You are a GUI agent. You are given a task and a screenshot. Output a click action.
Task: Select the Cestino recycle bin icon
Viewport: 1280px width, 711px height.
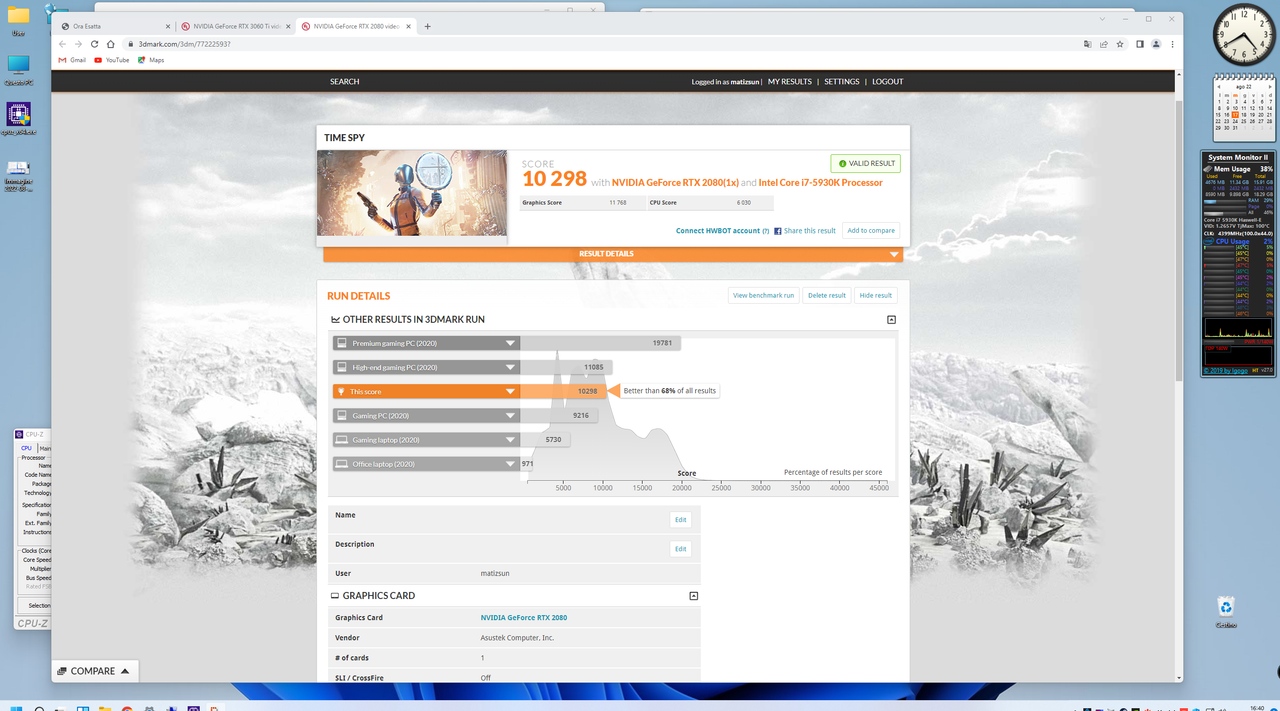click(1226, 611)
